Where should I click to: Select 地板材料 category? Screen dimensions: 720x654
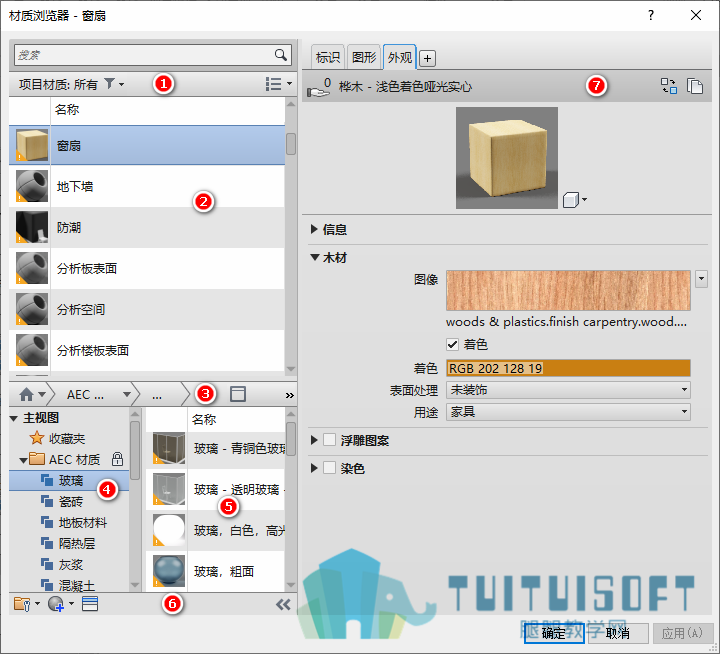point(69,523)
